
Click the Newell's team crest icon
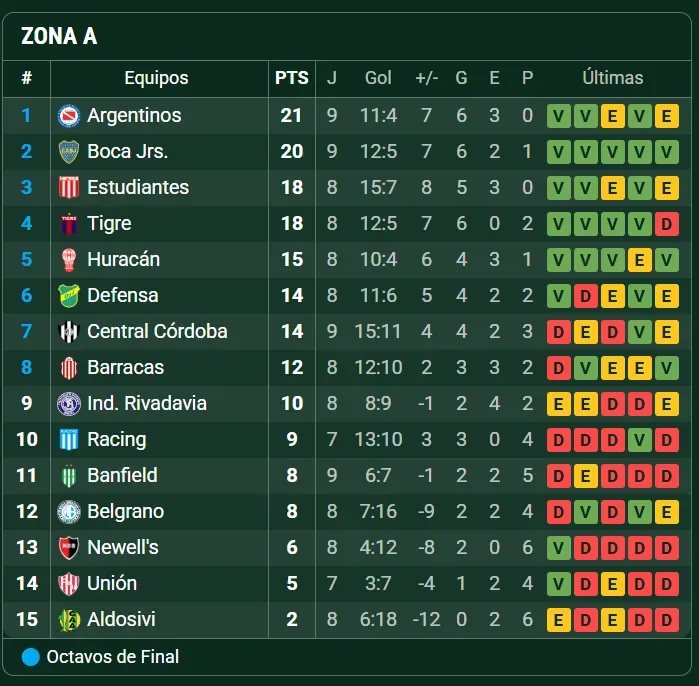tap(68, 548)
